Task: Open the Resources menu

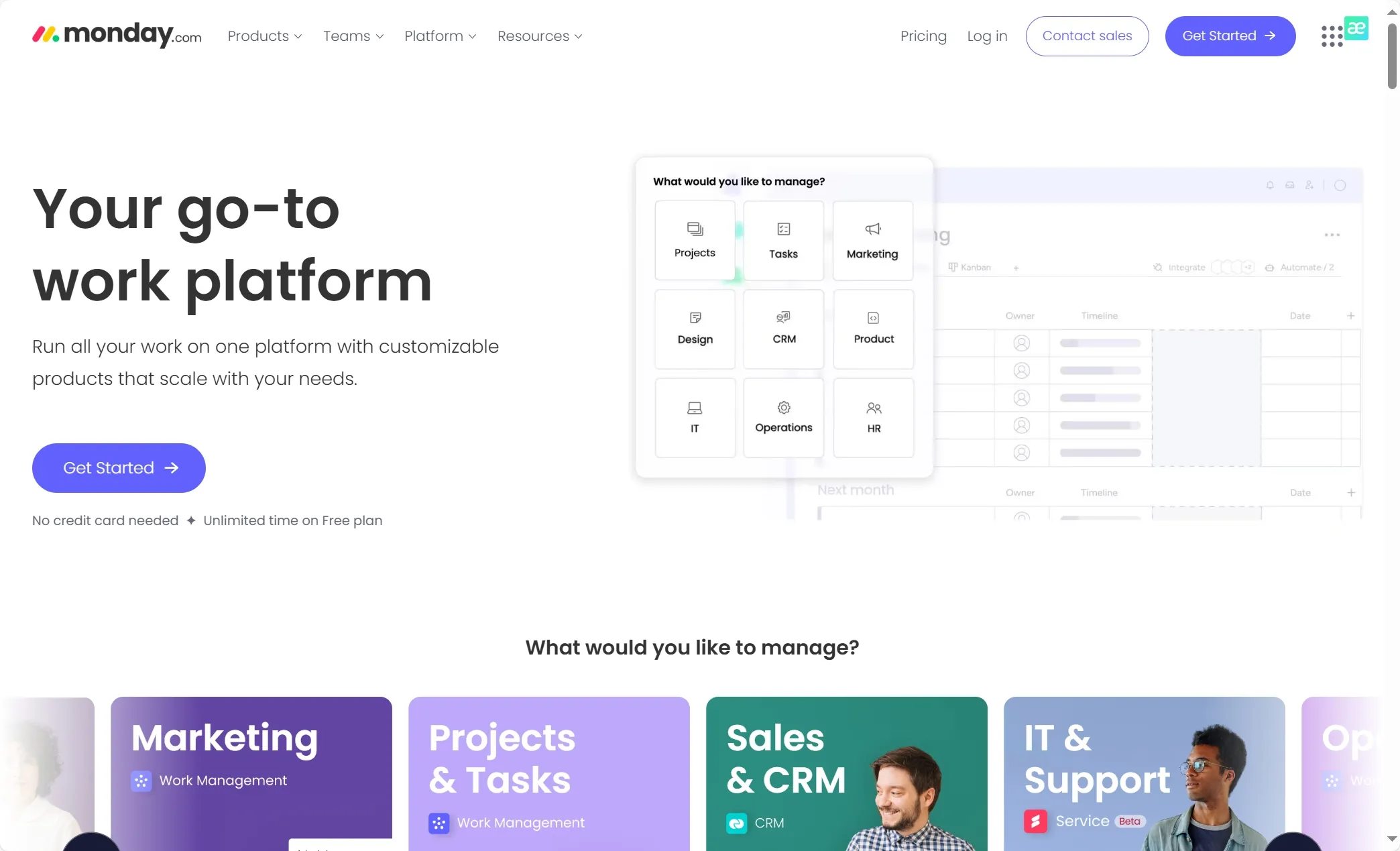Action: [539, 36]
